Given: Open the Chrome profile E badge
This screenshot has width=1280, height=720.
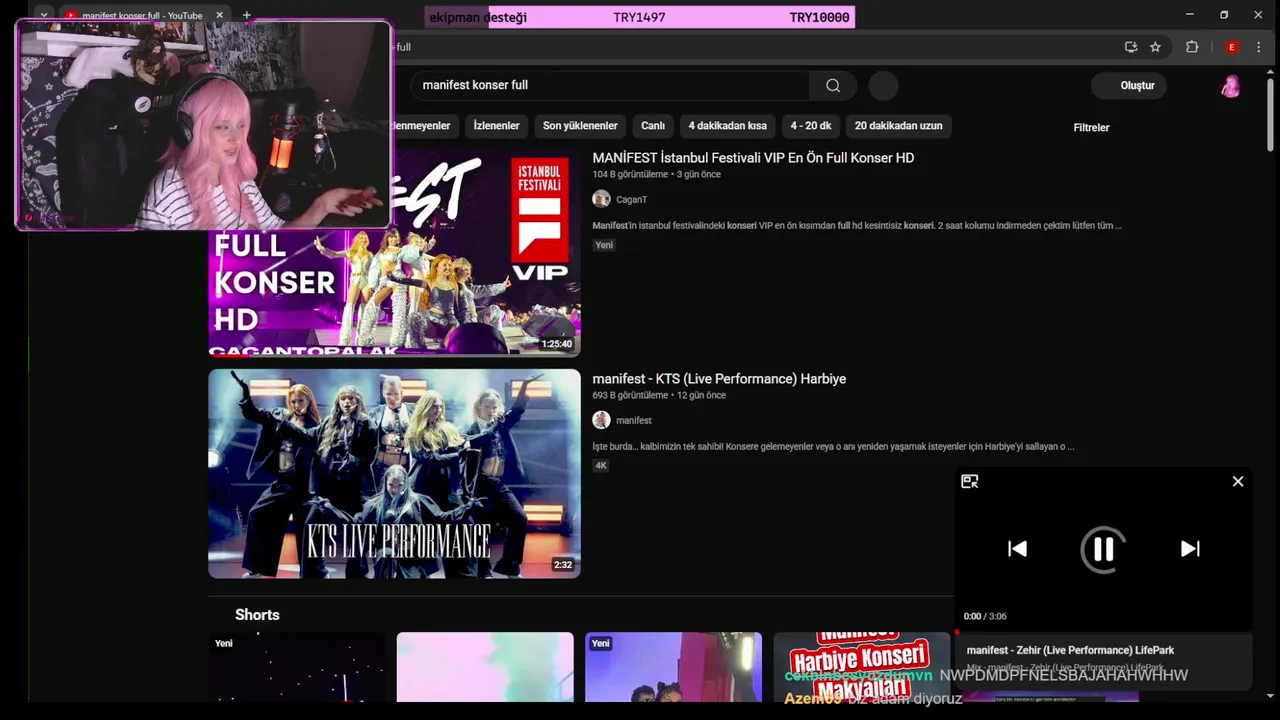Looking at the screenshot, I should [1232, 47].
